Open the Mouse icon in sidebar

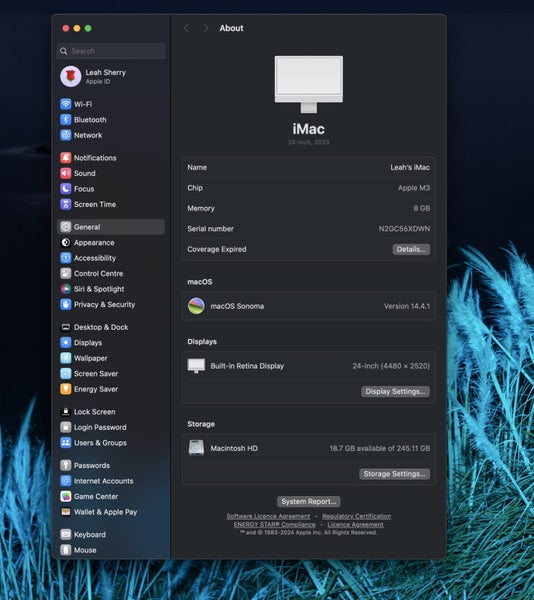click(66, 550)
